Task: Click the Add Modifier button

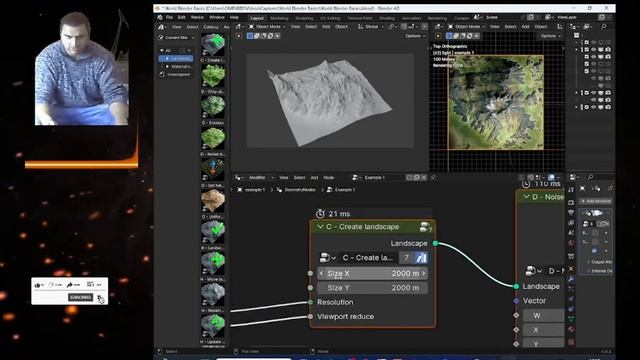Action: (x=596, y=201)
